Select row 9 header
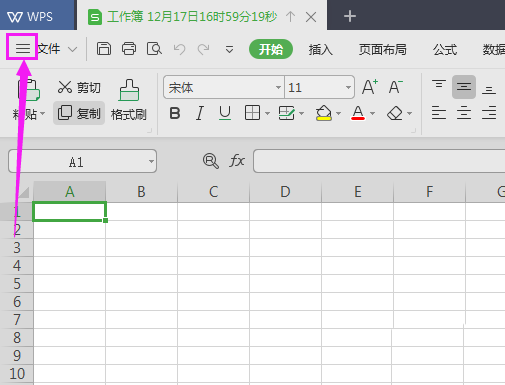The height and width of the screenshot is (385, 505). (x=17, y=356)
